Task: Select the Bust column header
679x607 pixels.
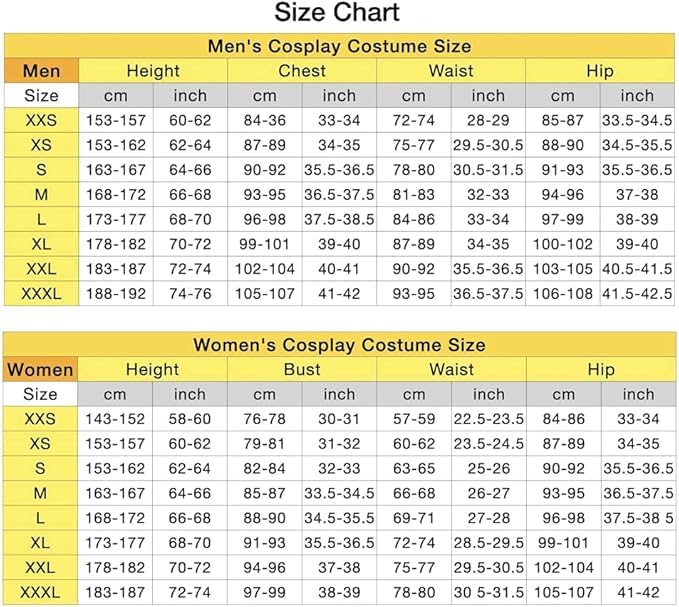Action: tap(302, 370)
